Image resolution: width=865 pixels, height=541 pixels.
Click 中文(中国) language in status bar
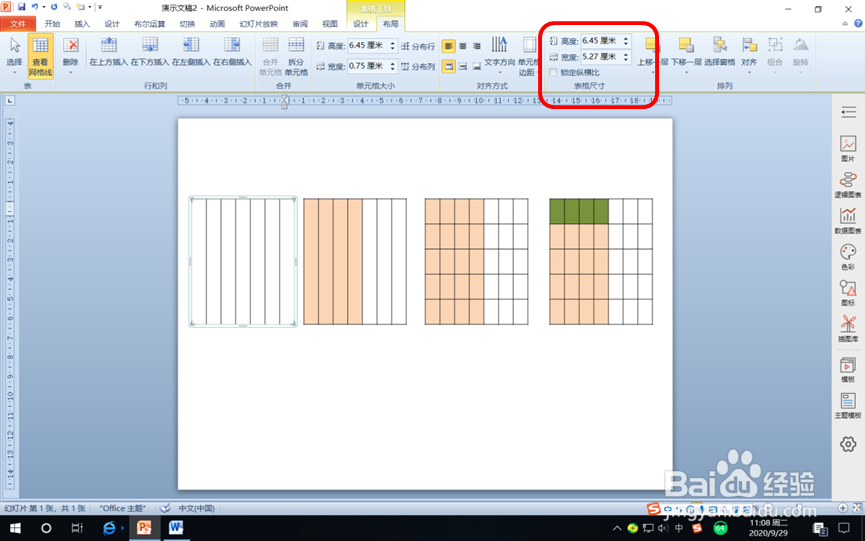(196, 508)
